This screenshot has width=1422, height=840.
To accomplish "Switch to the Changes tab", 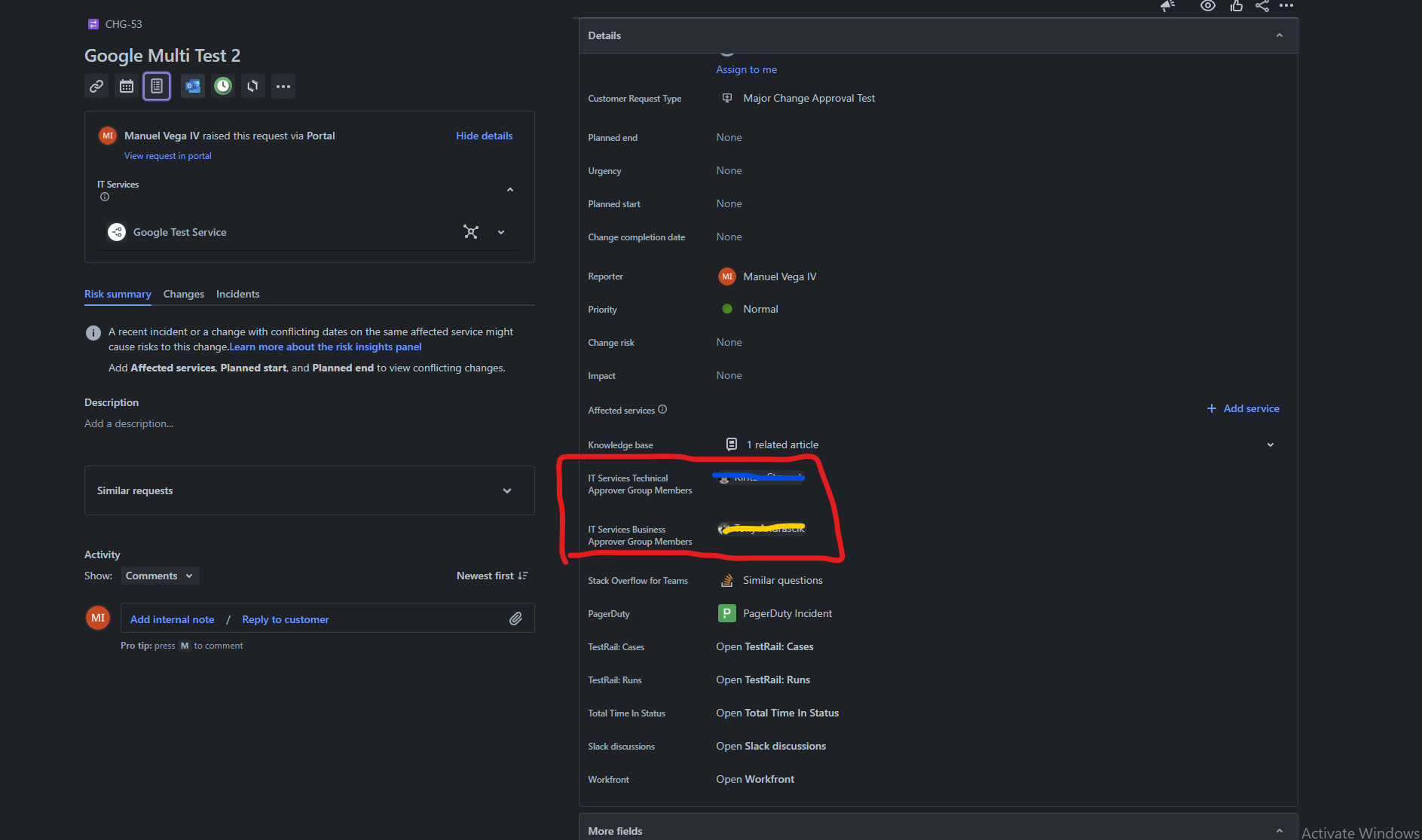I will [x=184, y=294].
